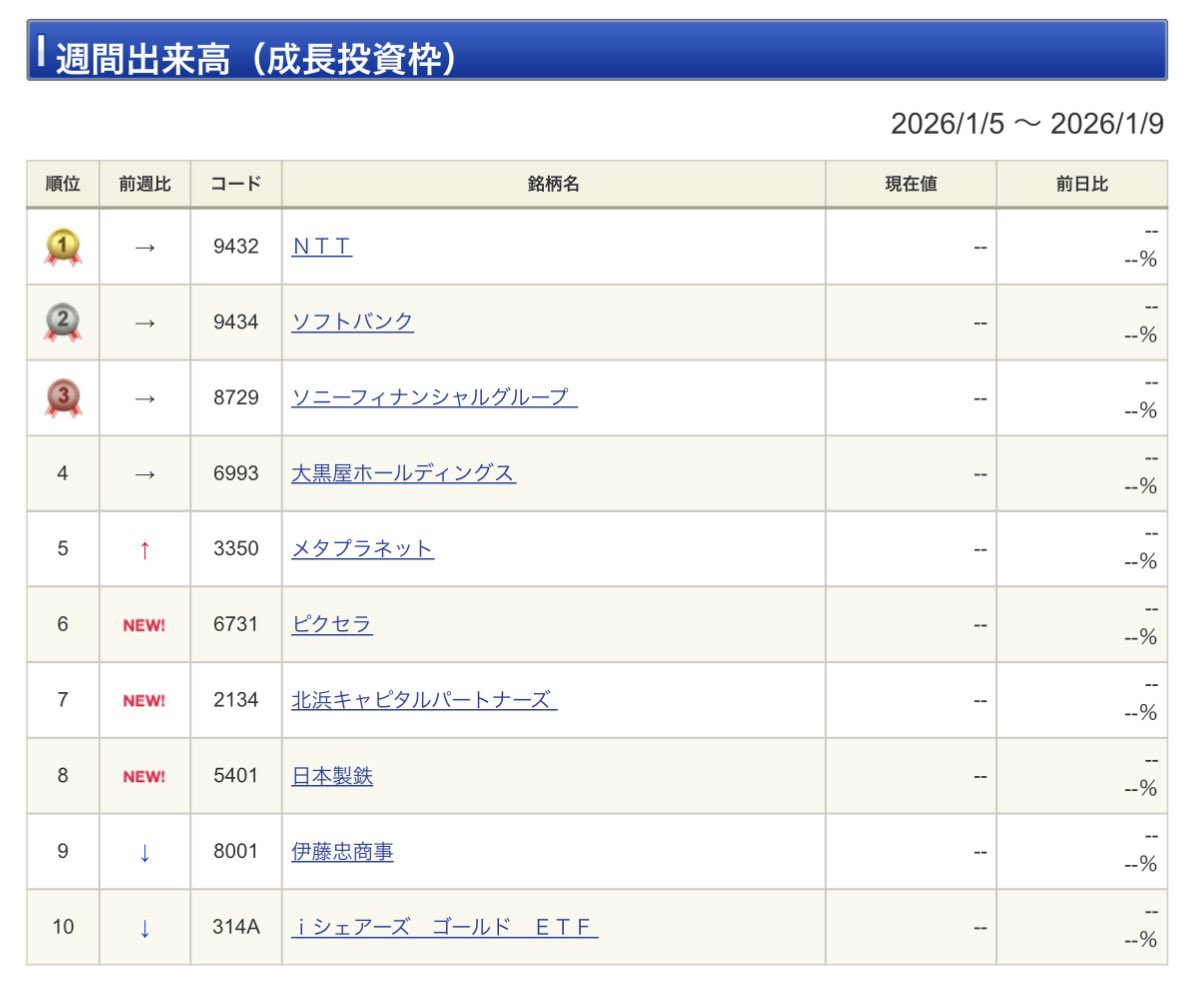The height and width of the screenshot is (999, 1197).
Task: Click the コード column header
Action: 236,184
